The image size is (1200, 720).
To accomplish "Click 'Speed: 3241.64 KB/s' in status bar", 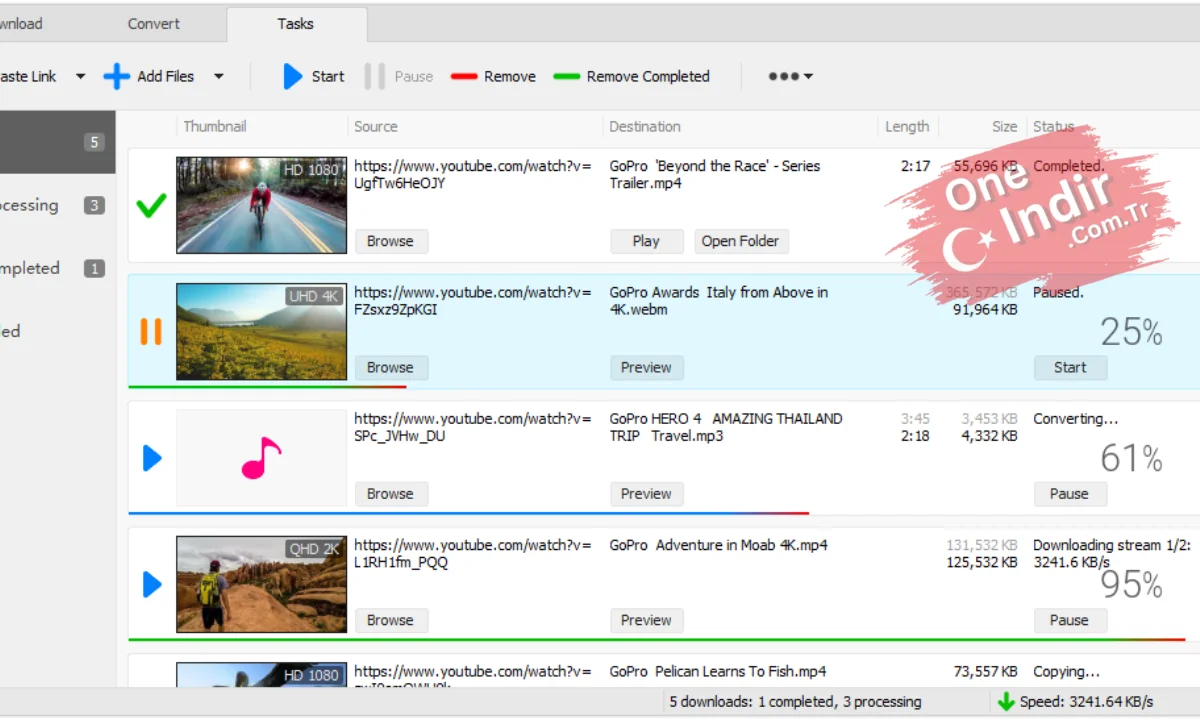I will point(1086,701).
